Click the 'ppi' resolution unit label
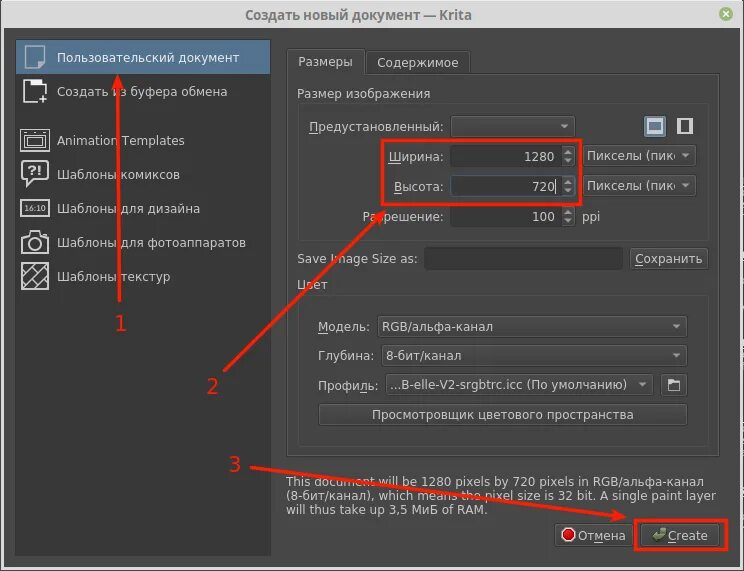This screenshot has width=744, height=571. [591, 217]
